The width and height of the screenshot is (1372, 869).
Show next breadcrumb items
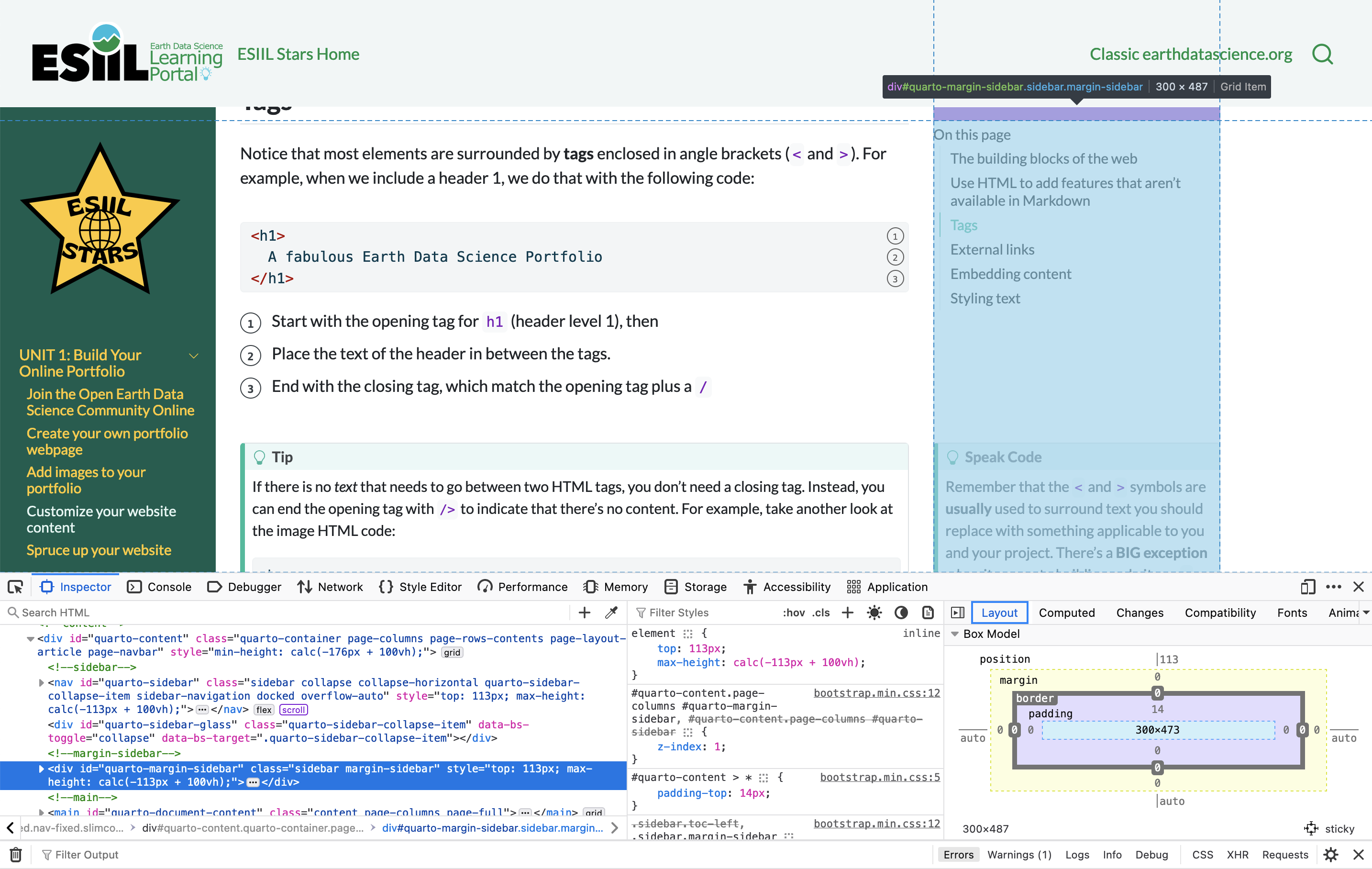(x=614, y=827)
